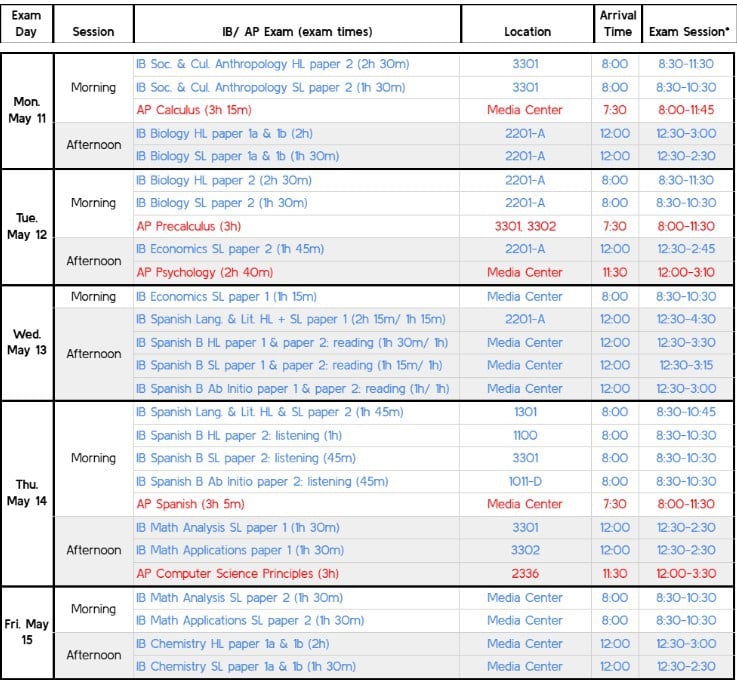The image size is (737, 682).
Task: Click 'IB Economics SL paper 2 (1h 45m)'
Action: (230, 249)
